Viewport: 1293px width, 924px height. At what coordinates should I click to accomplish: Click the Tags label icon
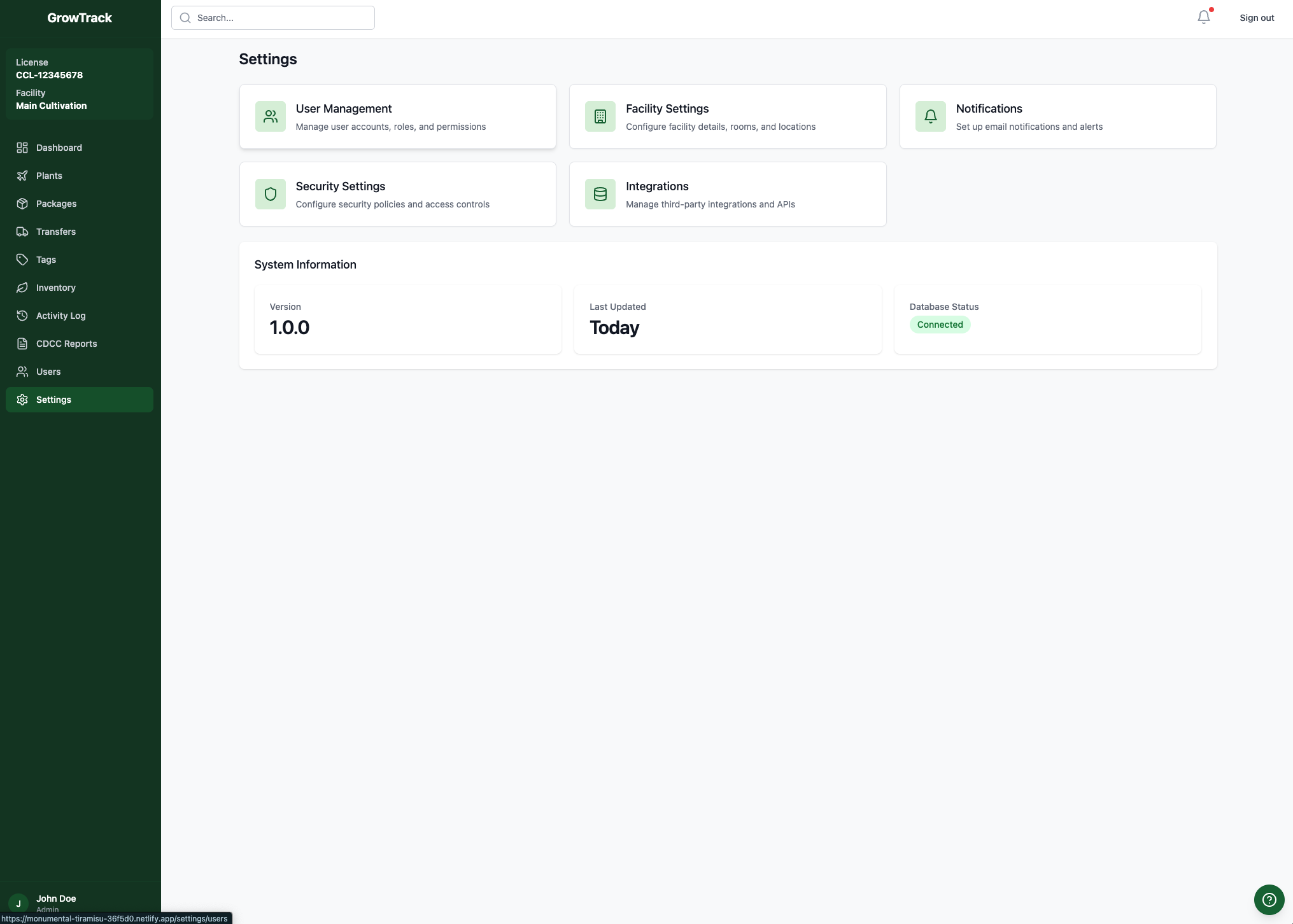click(22, 260)
